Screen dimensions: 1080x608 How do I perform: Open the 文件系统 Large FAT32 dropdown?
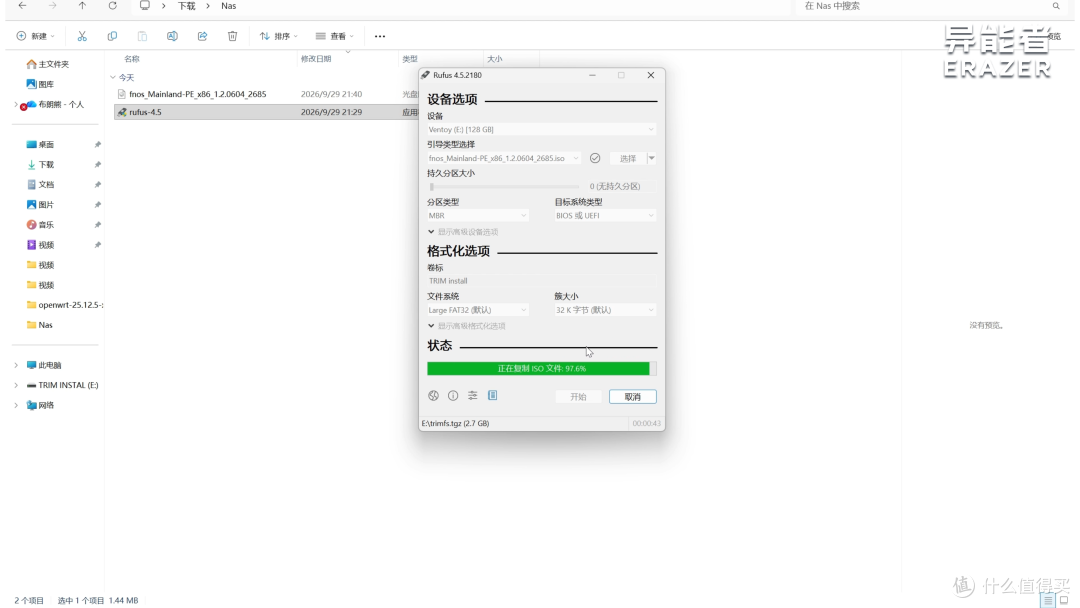click(477, 310)
